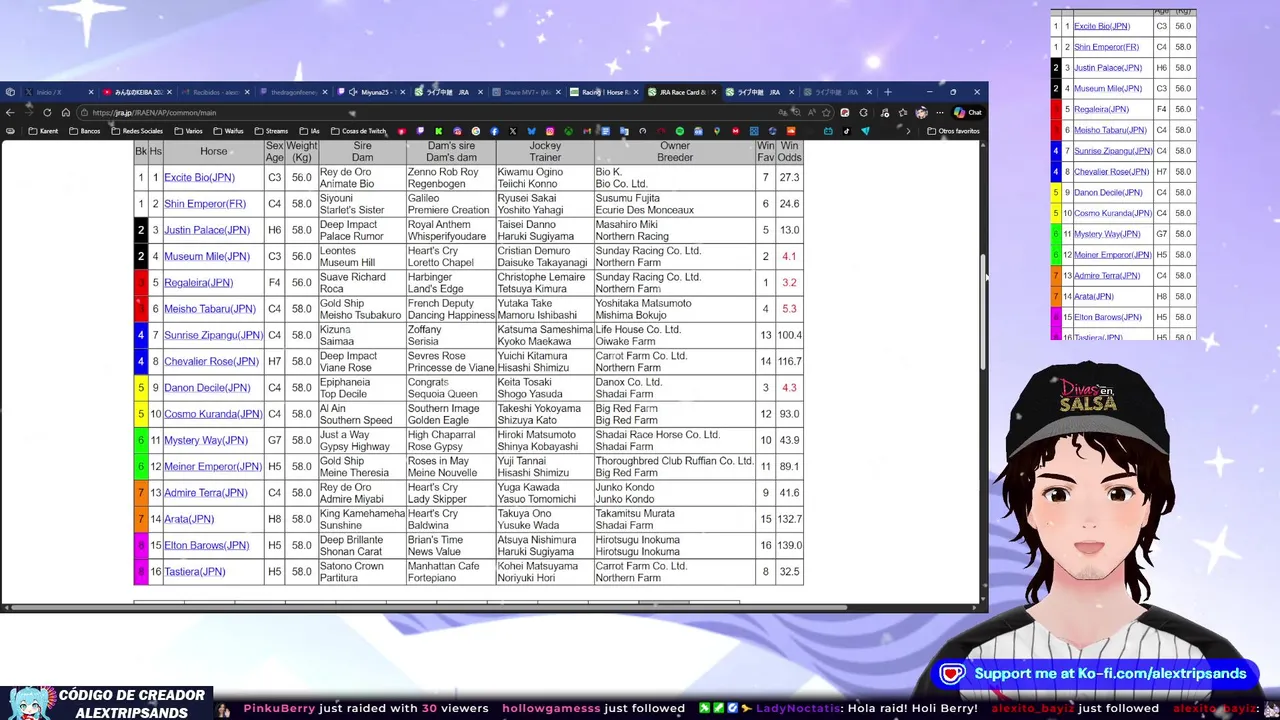Click jockey name Christophe Lemaire

[541, 277]
